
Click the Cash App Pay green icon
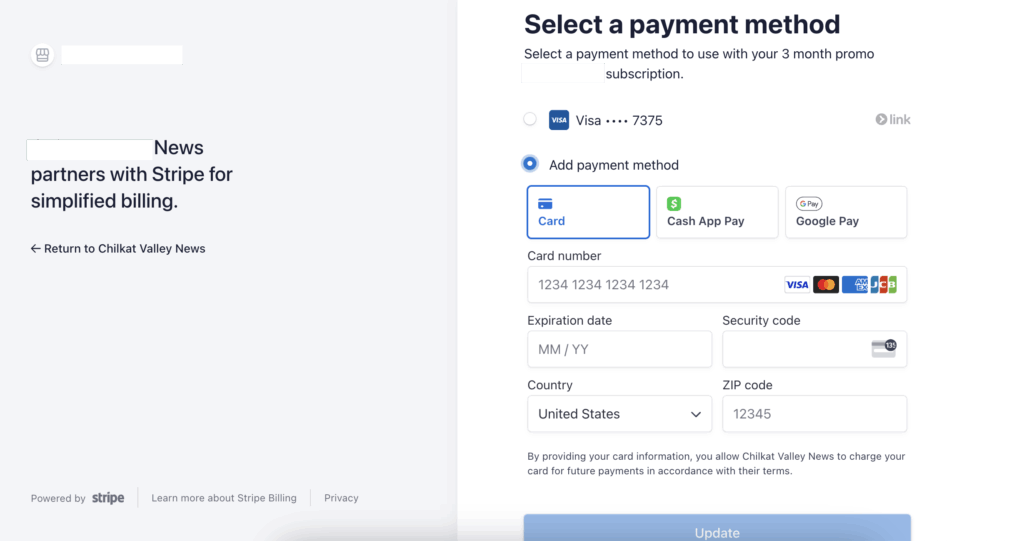pyautogui.click(x=674, y=204)
